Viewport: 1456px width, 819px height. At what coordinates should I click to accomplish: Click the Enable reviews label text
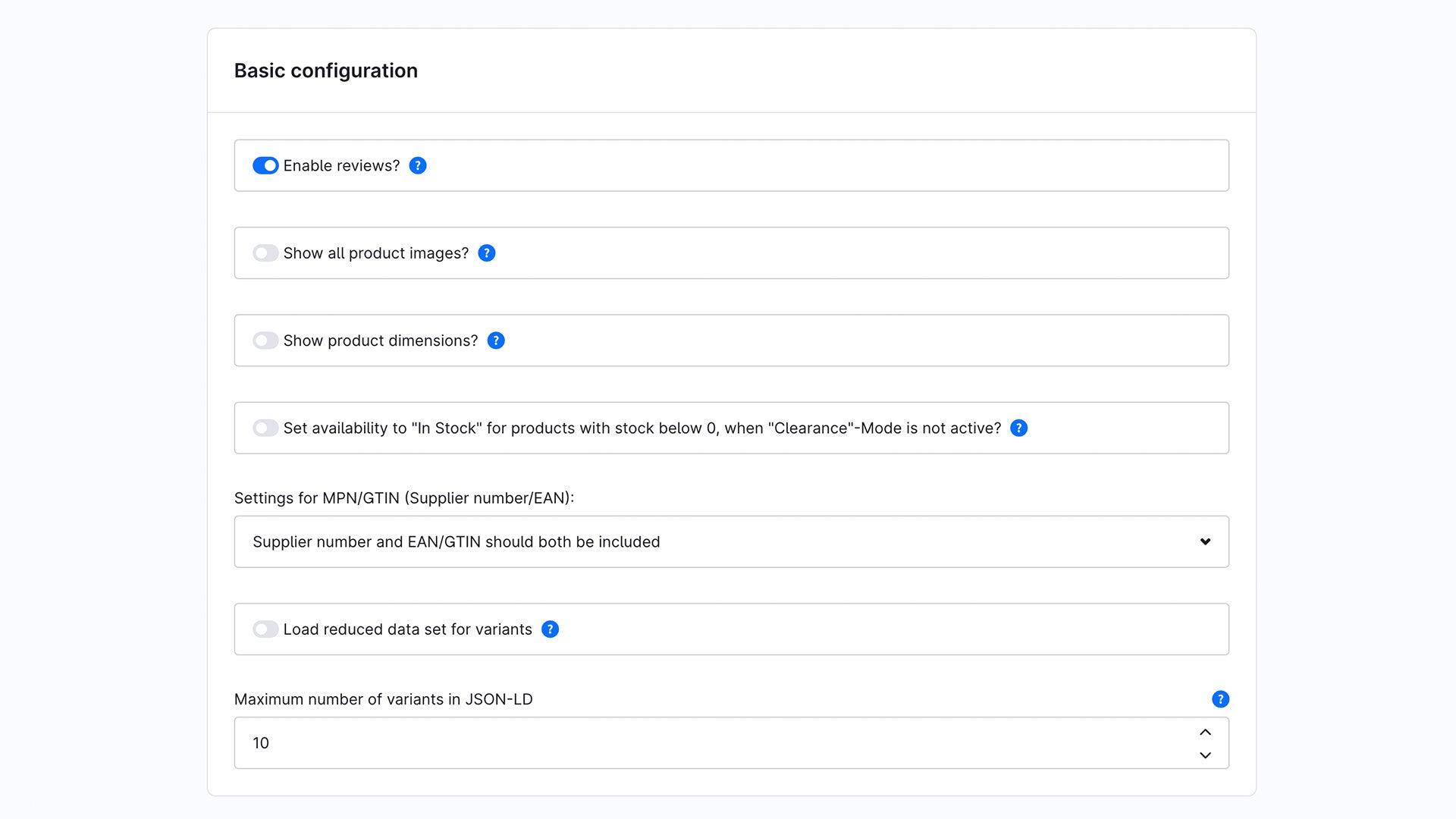341,165
